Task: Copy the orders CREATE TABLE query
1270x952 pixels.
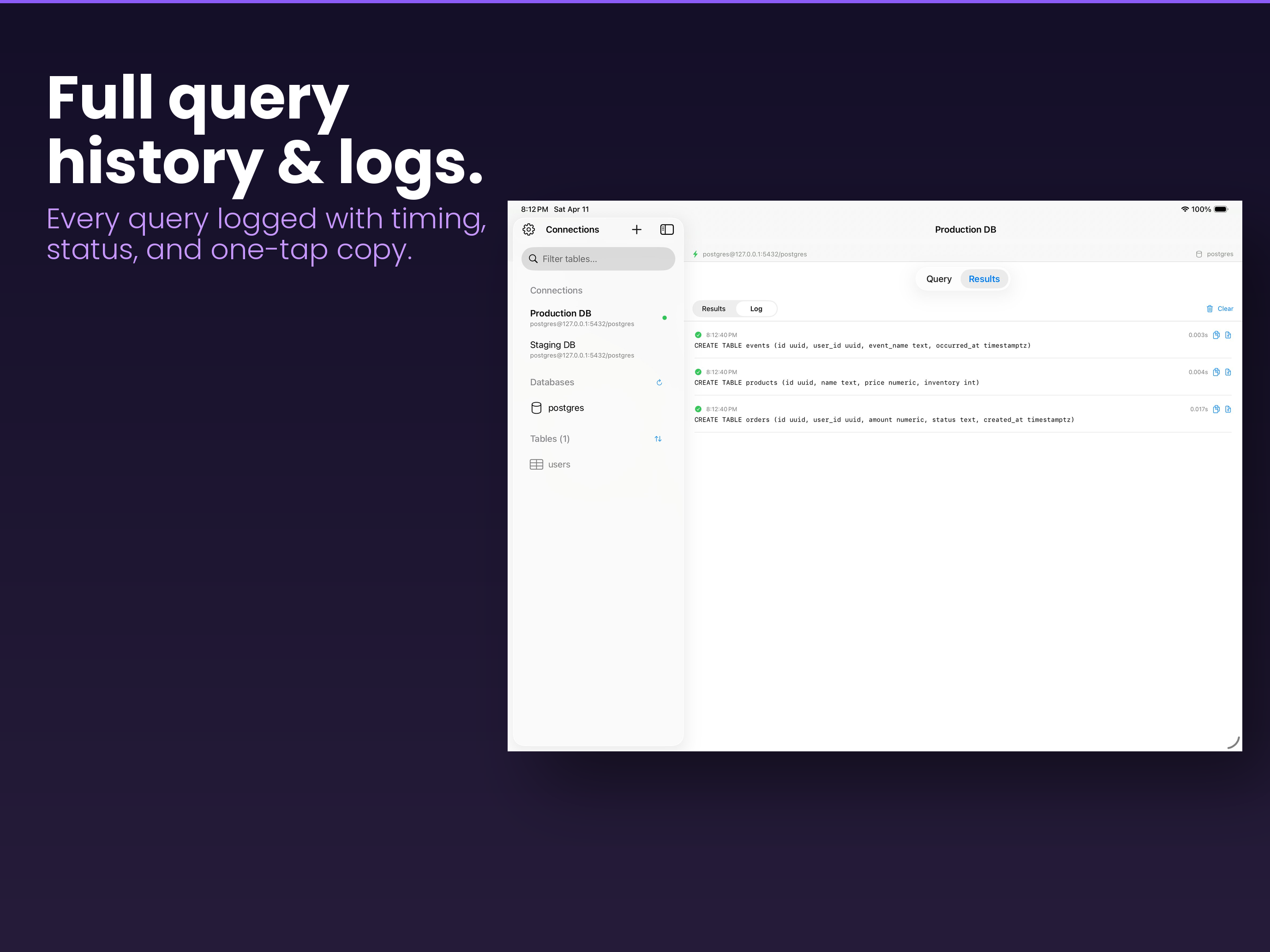Action: click(1216, 409)
